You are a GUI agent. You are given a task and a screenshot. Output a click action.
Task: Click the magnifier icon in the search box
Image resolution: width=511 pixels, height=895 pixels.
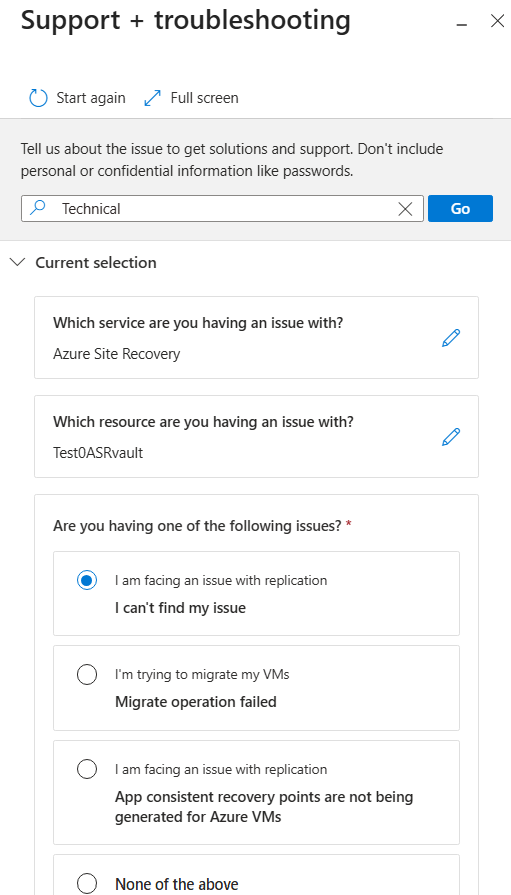click(x=38, y=208)
